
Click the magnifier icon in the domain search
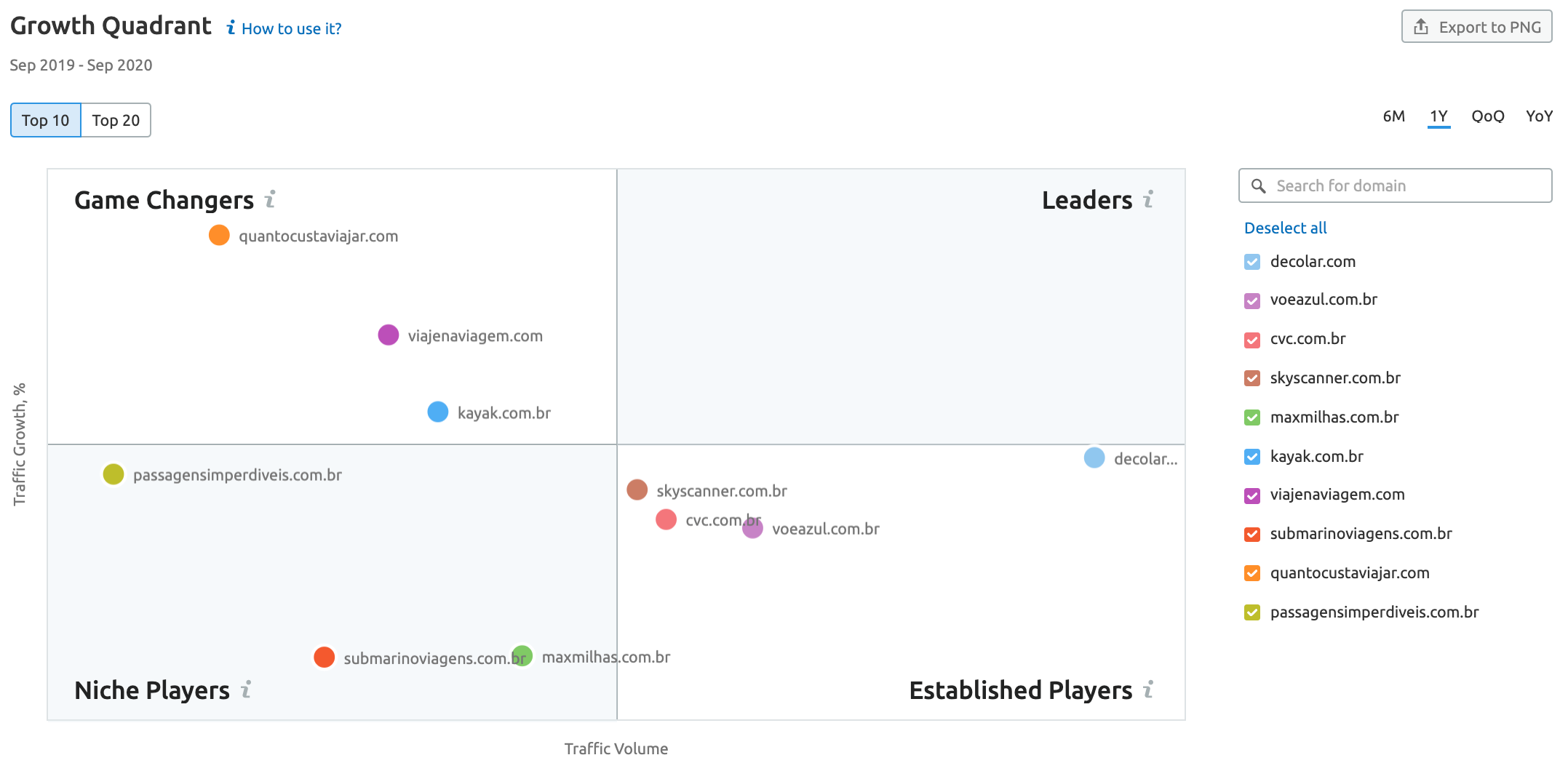tap(1259, 186)
